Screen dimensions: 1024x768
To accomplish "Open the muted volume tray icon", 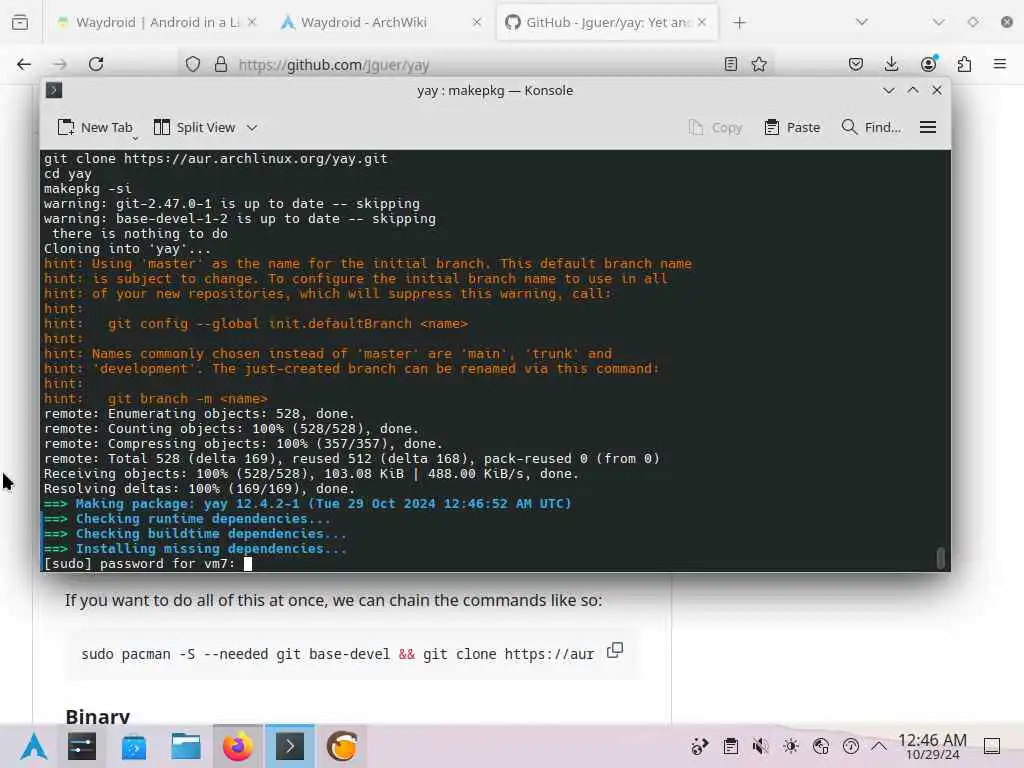I will pos(760,746).
